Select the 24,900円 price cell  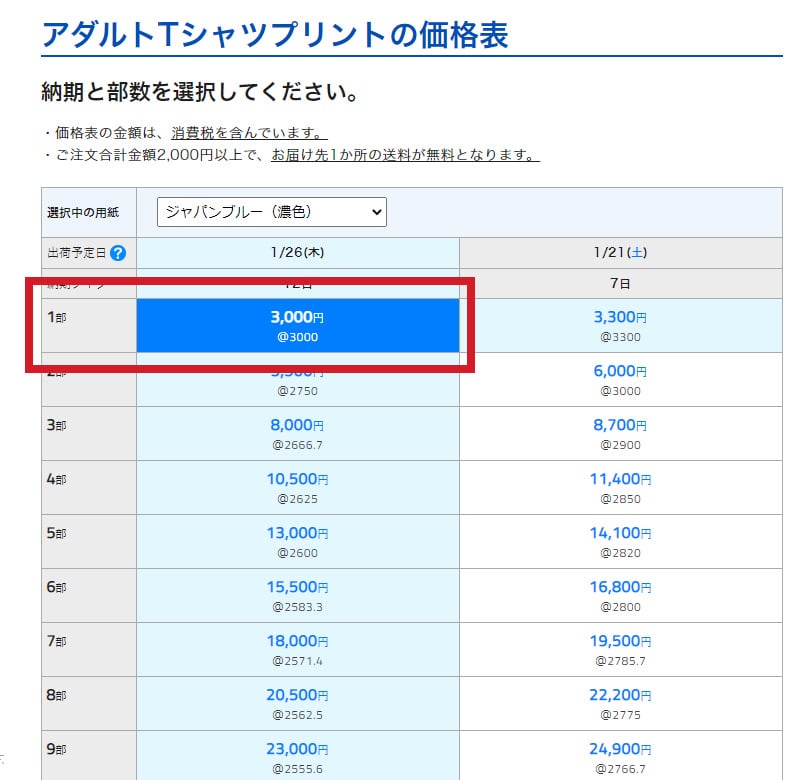pos(620,757)
